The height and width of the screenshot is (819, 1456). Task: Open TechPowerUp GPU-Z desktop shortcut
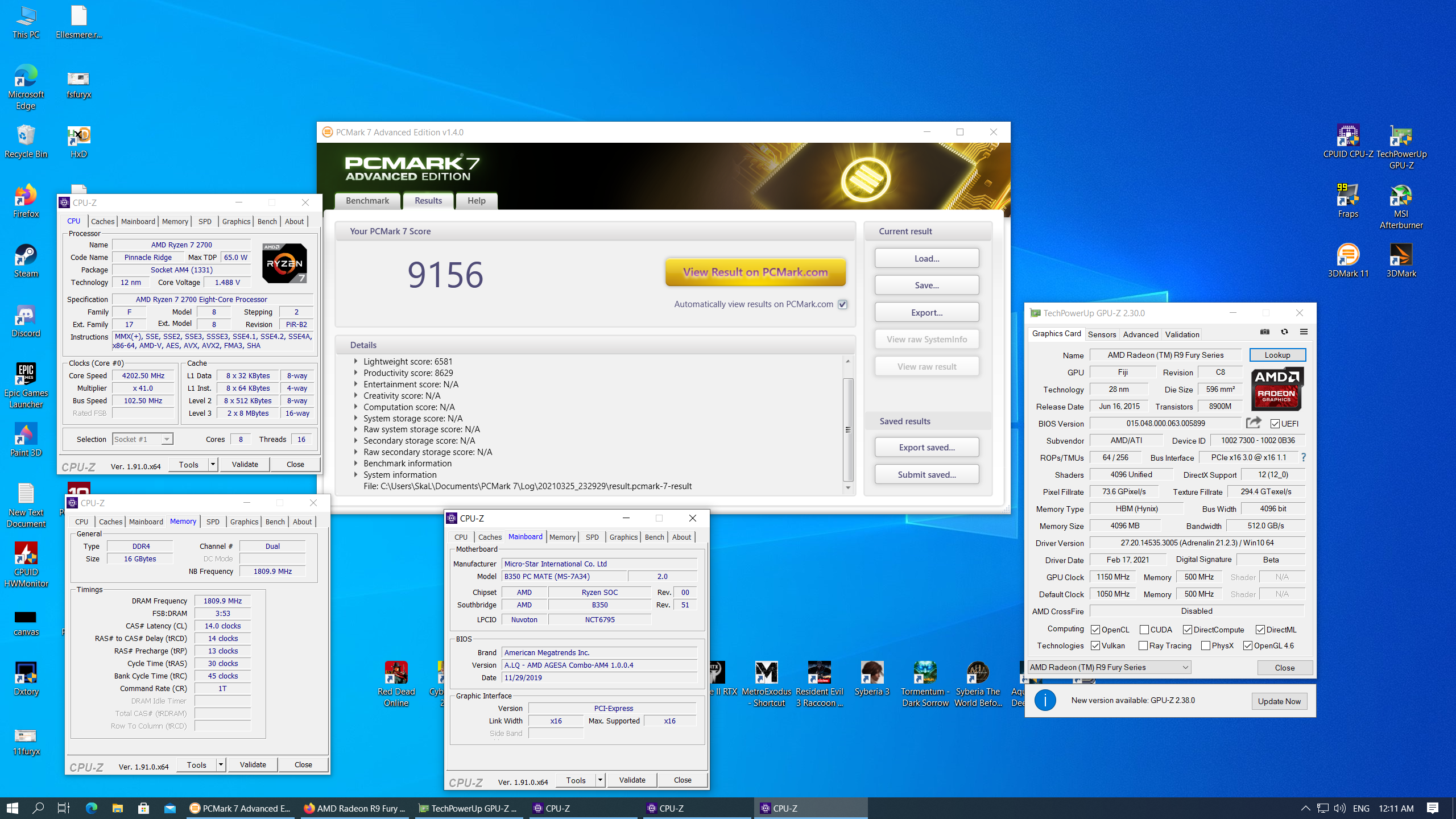[x=1401, y=147]
